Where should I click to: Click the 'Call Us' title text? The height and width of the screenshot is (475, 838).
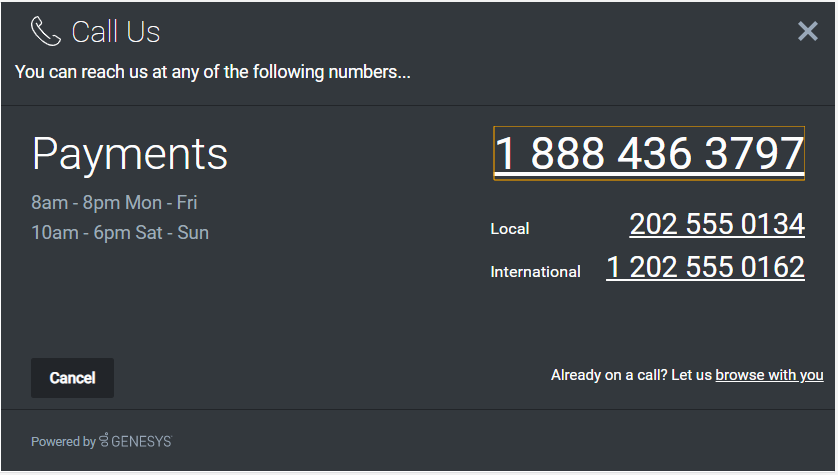pyautogui.click(x=116, y=32)
